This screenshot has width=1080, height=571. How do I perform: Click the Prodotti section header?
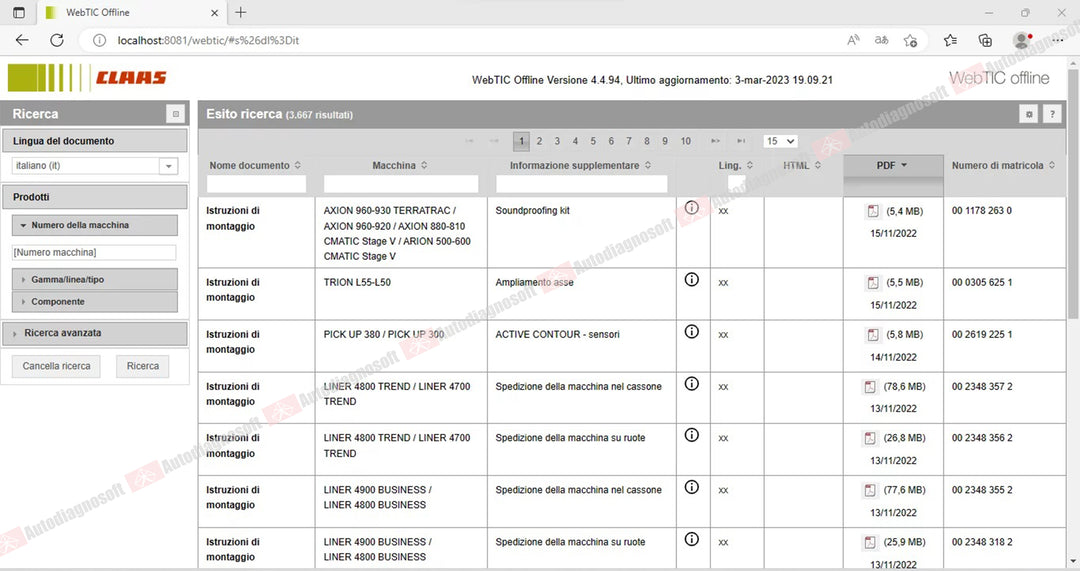94,197
